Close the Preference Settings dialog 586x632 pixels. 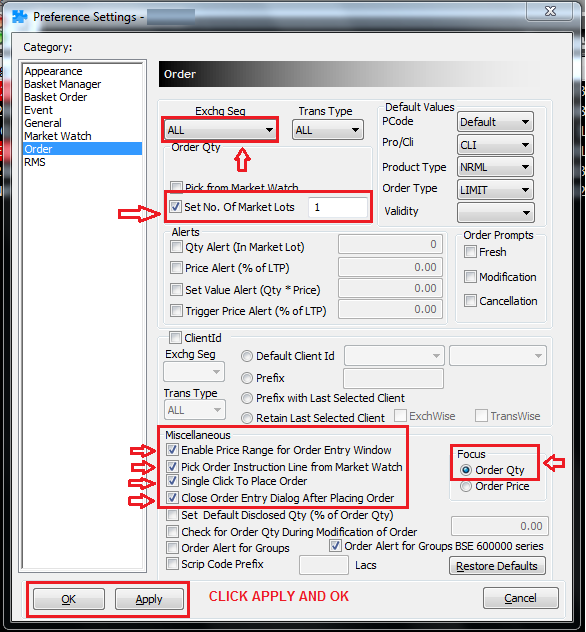[x=550, y=11]
